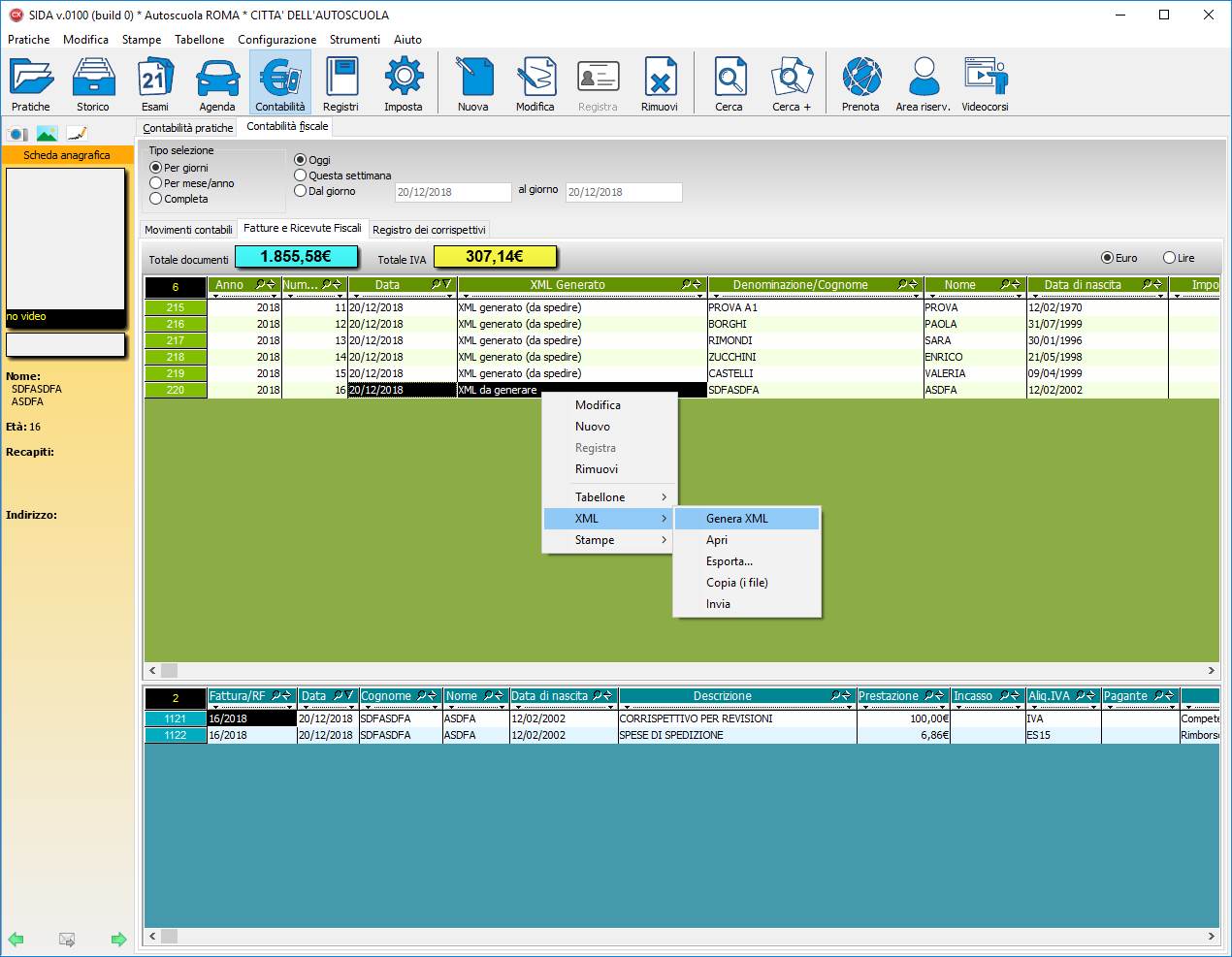Viewport: 1232px width, 957px height.
Task: Click Invia in the XML submenu
Action: tap(718, 604)
